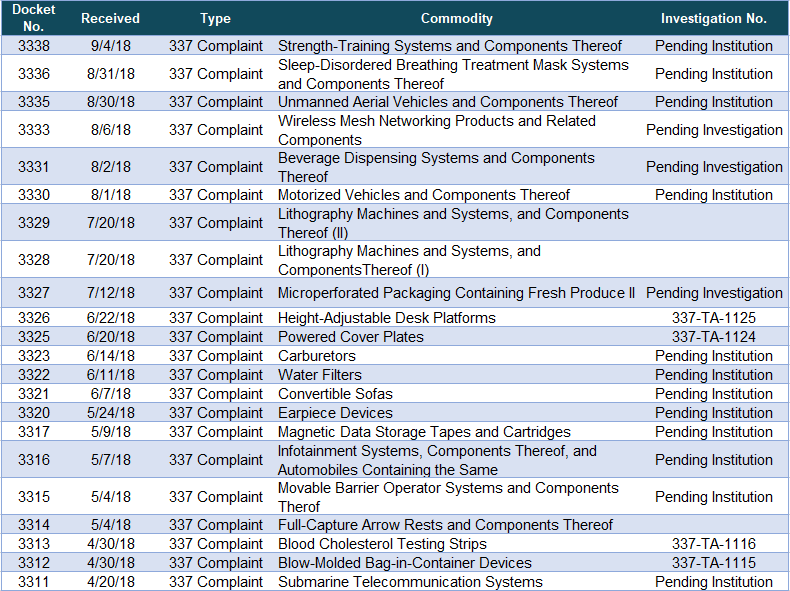Click Unmanned Aerial Vehicles commodity cell
This screenshot has height=591, width=790.
coord(447,102)
